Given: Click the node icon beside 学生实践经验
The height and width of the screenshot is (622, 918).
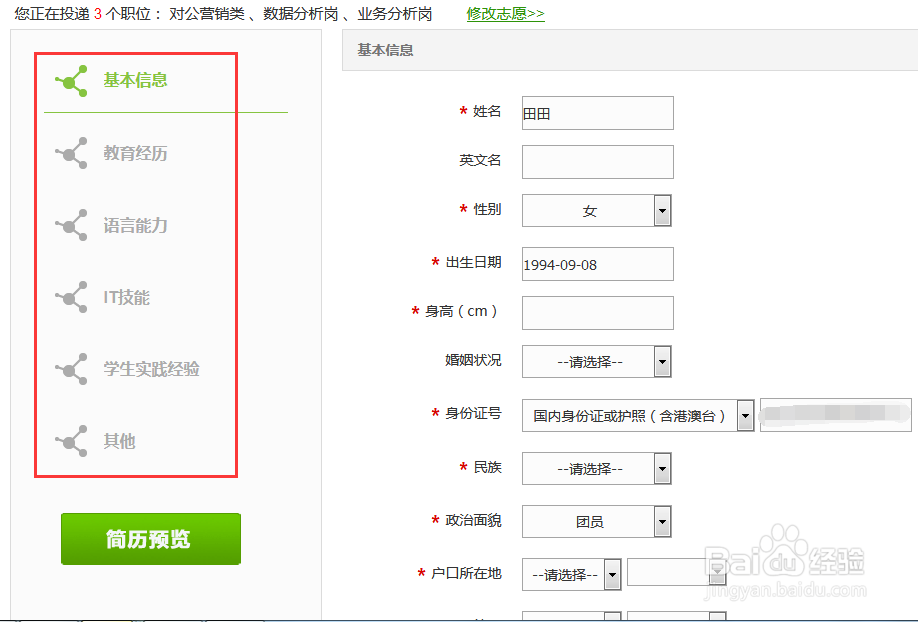Looking at the screenshot, I should pyautogui.click(x=71, y=369).
